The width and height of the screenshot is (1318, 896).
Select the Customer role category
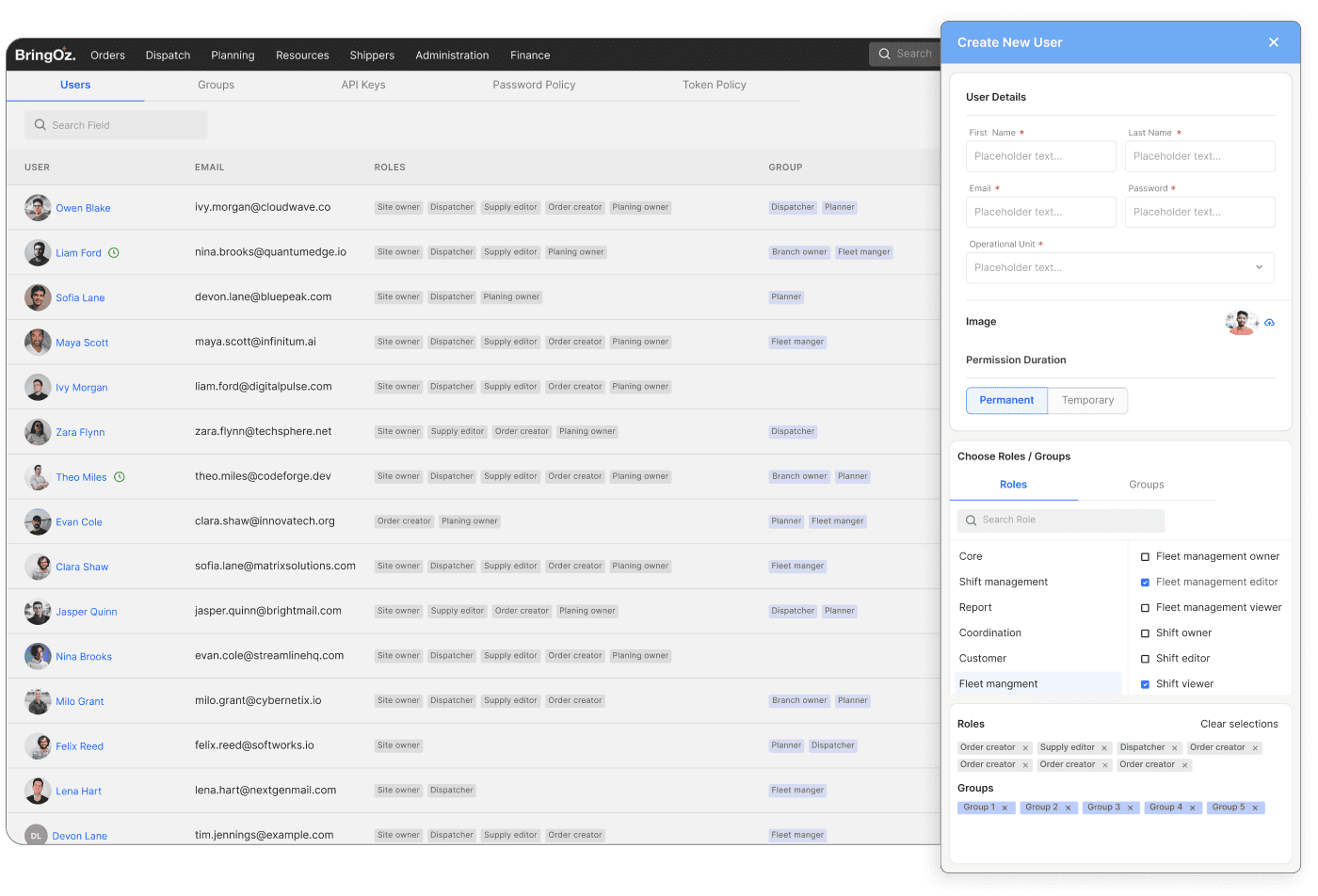[983, 658]
